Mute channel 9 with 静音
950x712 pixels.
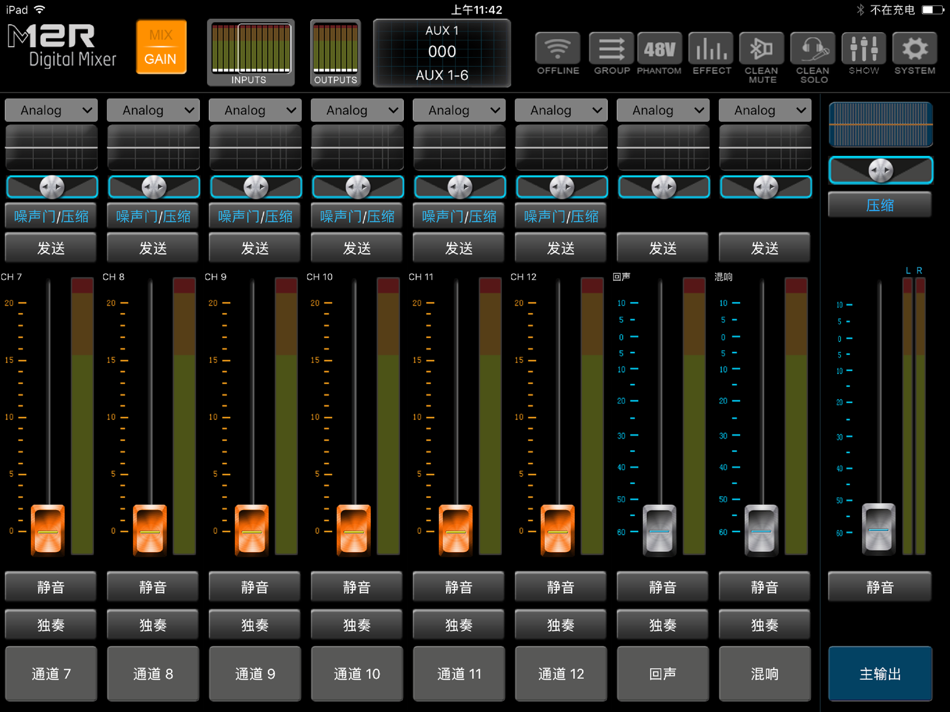click(x=254, y=587)
